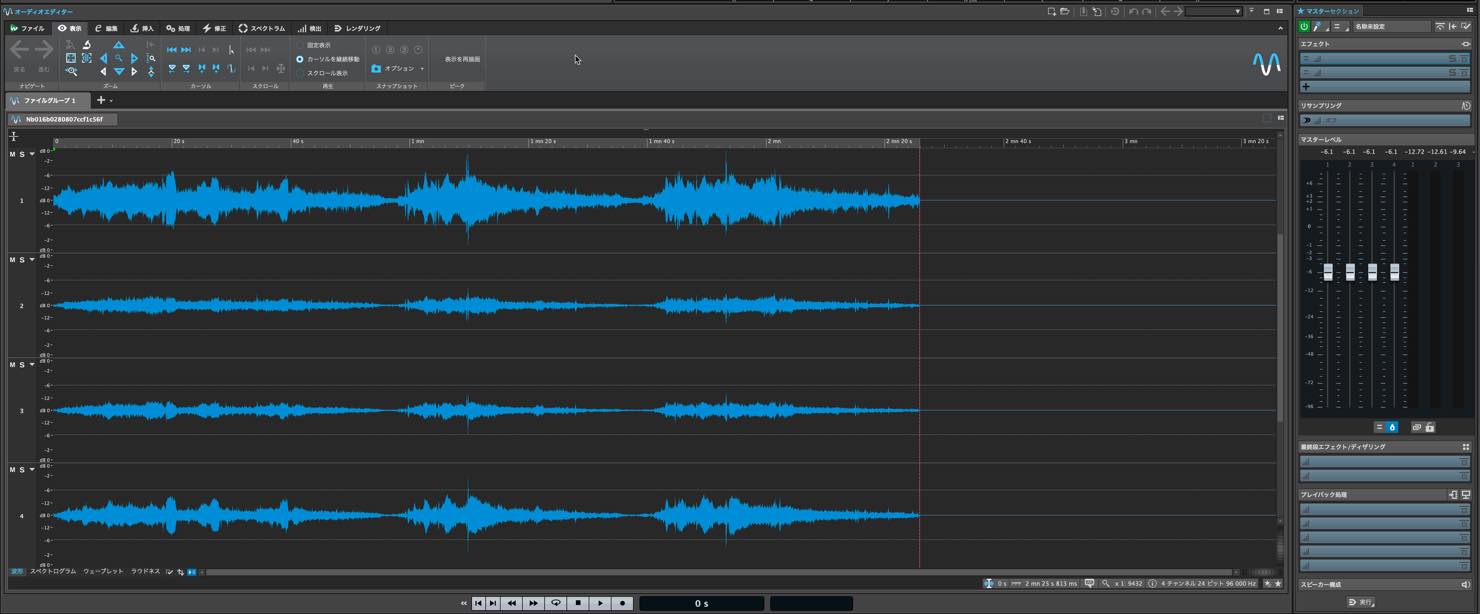
Task: Open channel 4 dropdown arrow
Action: coord(32,469)
